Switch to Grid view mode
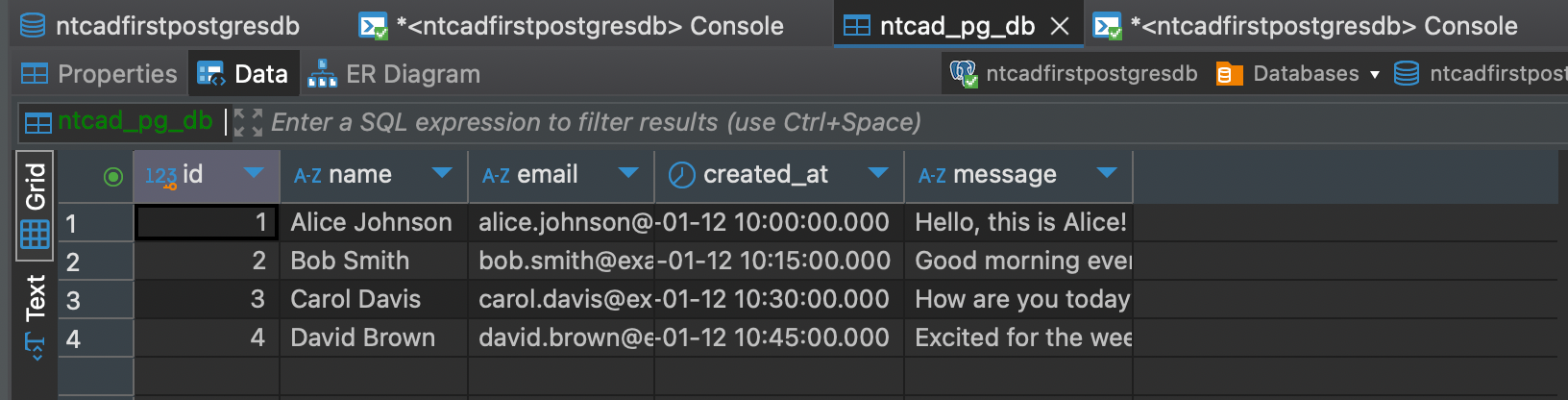This screenshot has height=400, width=1568. tap(35, 205)
